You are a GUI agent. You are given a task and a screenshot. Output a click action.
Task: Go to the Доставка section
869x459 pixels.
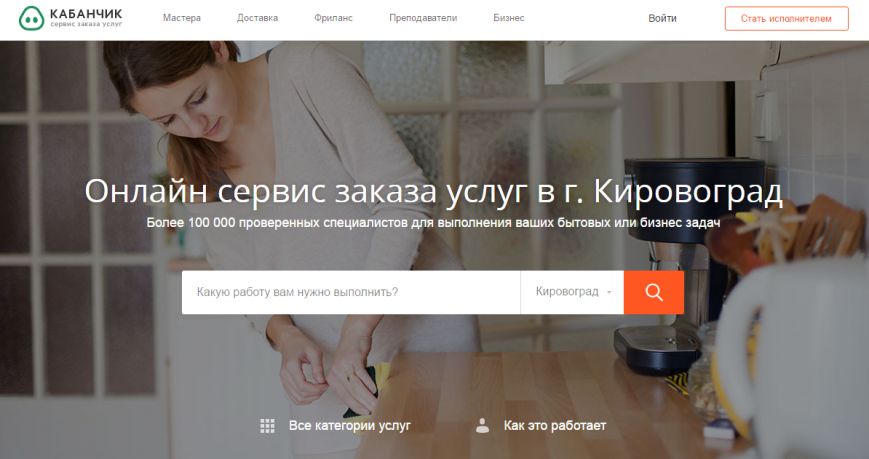(x=257, y=18)
